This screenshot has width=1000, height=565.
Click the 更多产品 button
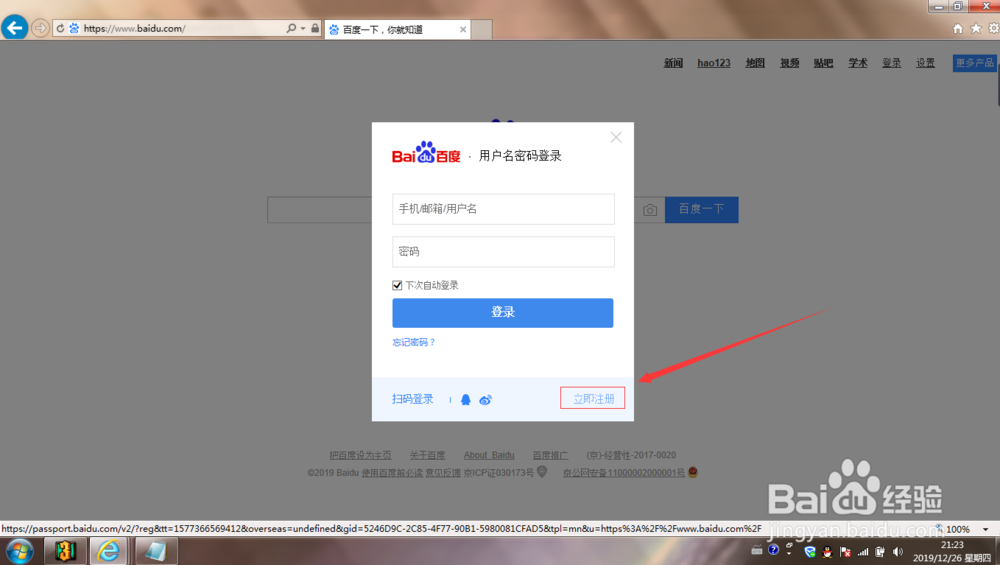pos(974,62)
